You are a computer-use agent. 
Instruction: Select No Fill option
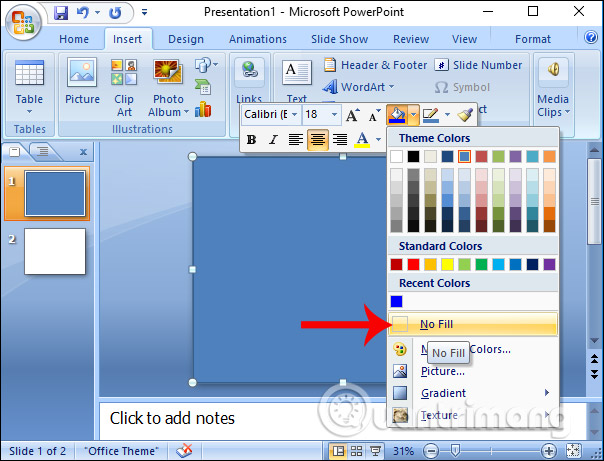[x=473, y=324]
